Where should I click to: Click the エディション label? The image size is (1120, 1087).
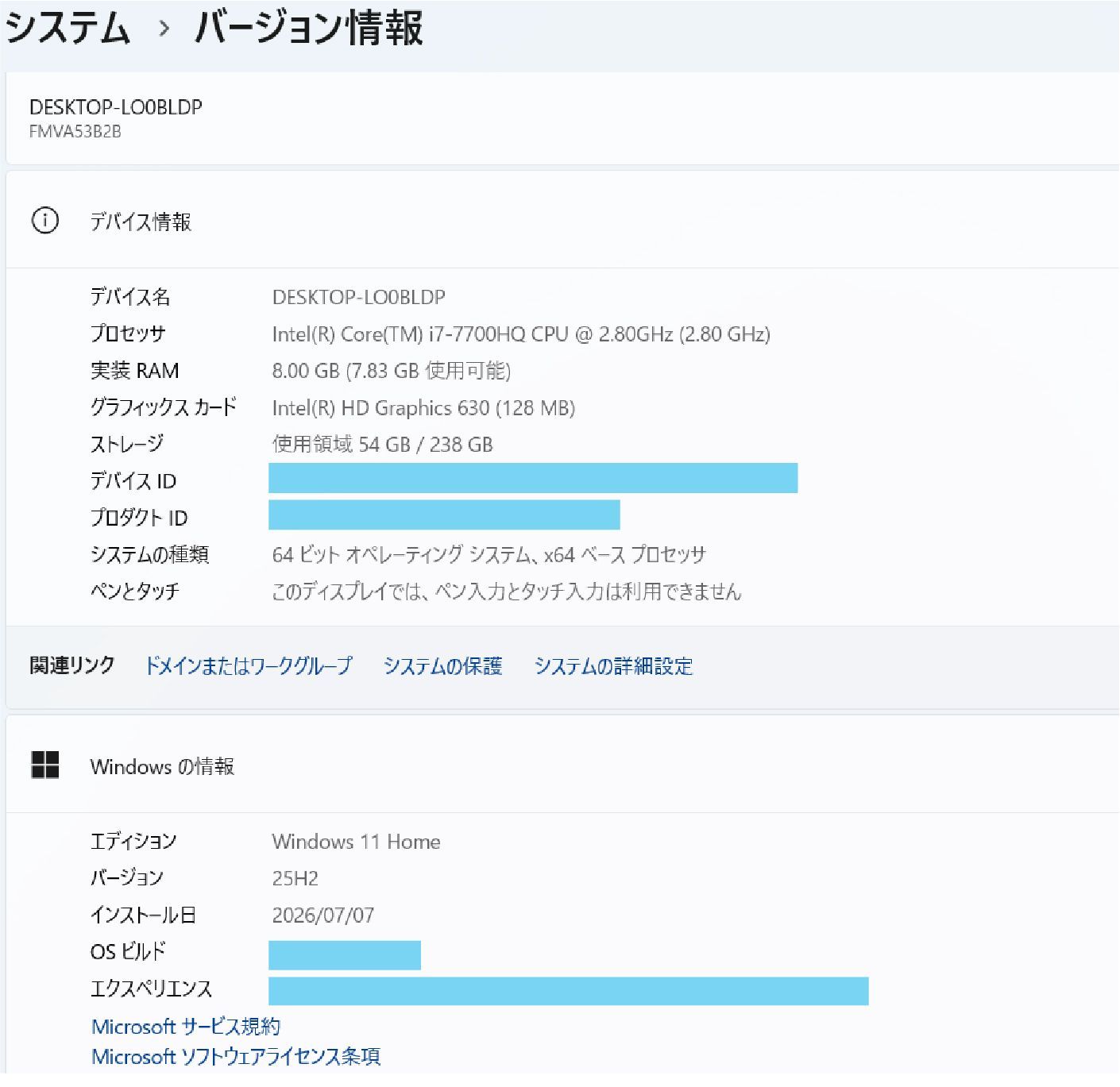pos(133,842)
